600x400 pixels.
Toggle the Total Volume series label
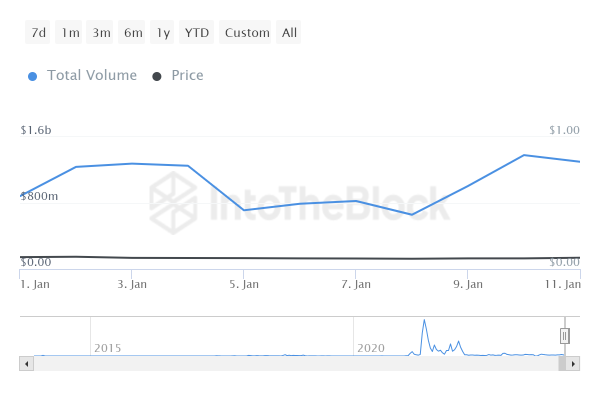coord(92,76)
